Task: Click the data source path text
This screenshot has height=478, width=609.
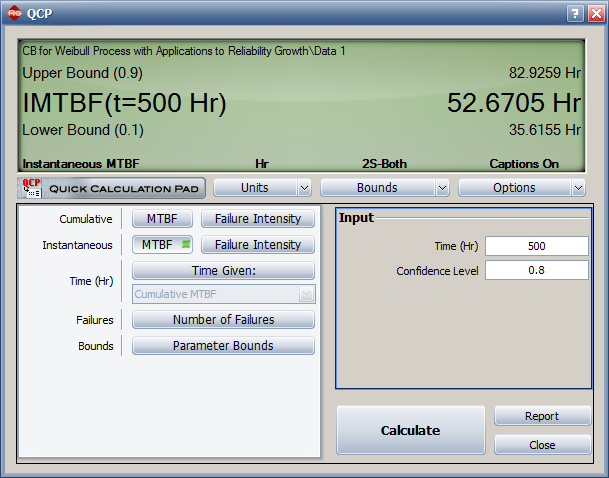Action: point(184,51)
